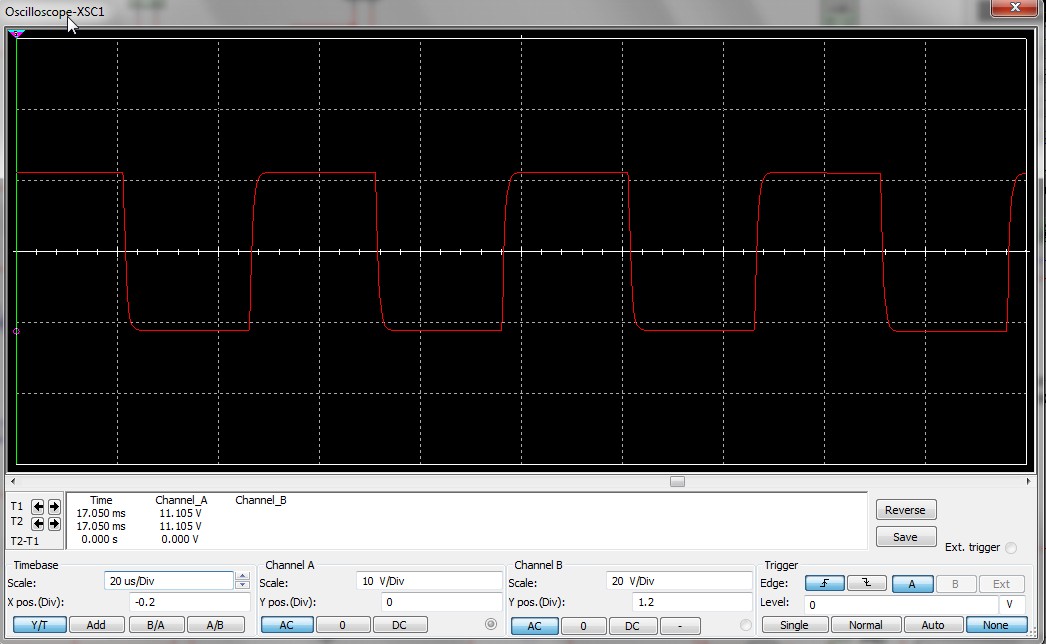Click the Channel B Scale field
The width and height of the screenshot is (1046, 644).
(x=679, y=581)
